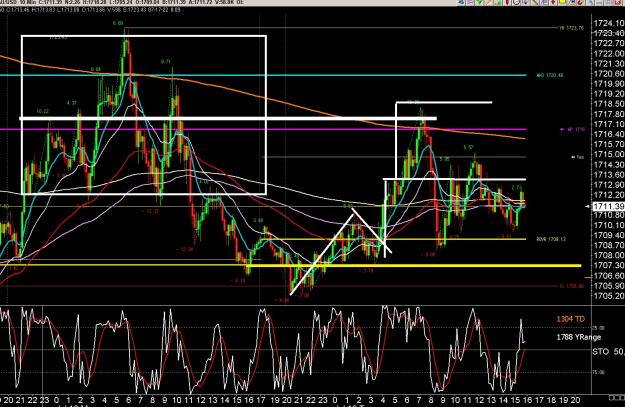
Task: Select the 1720.60 price axis label
Action: coord(609,74)
